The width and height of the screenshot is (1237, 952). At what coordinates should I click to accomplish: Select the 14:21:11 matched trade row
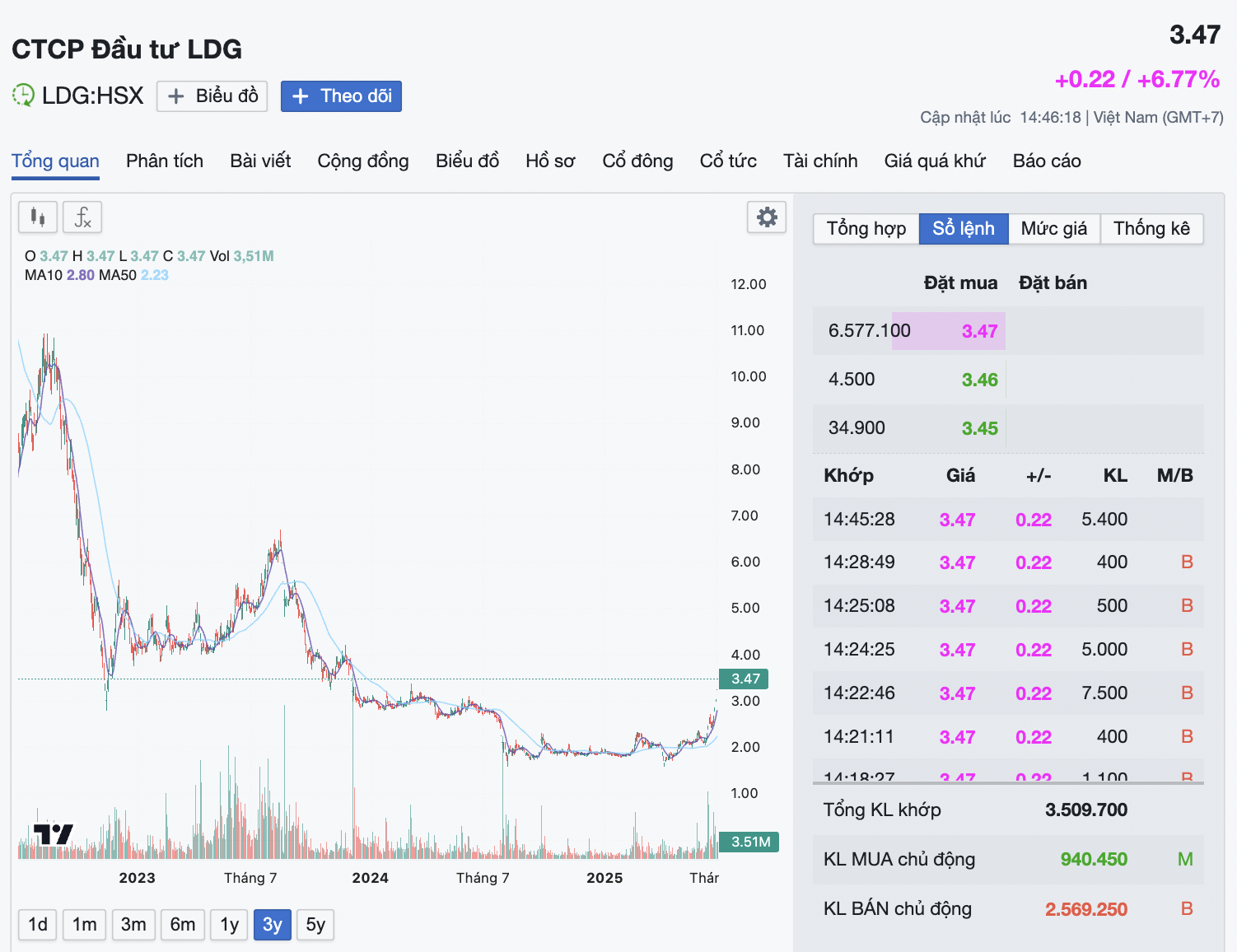coord(1008,737)
